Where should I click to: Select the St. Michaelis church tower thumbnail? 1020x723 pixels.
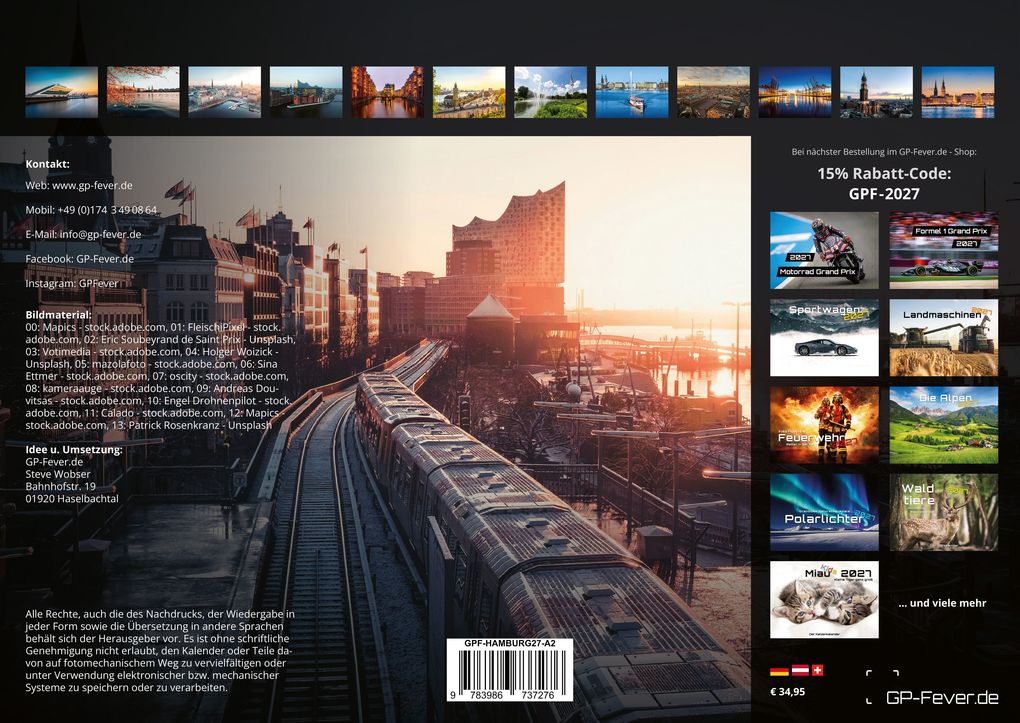876,92
